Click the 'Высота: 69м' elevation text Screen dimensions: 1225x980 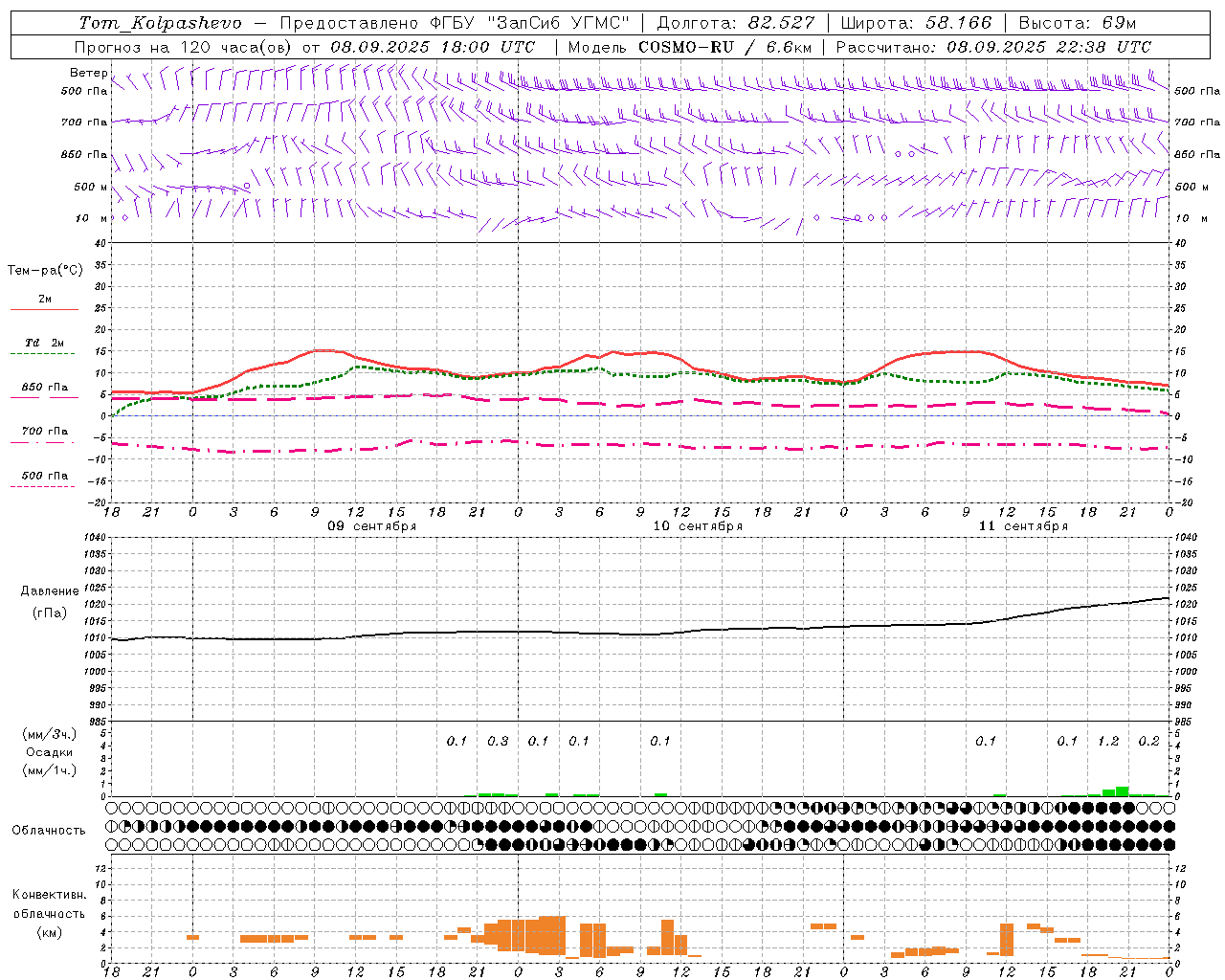[x=1078, y=23]
